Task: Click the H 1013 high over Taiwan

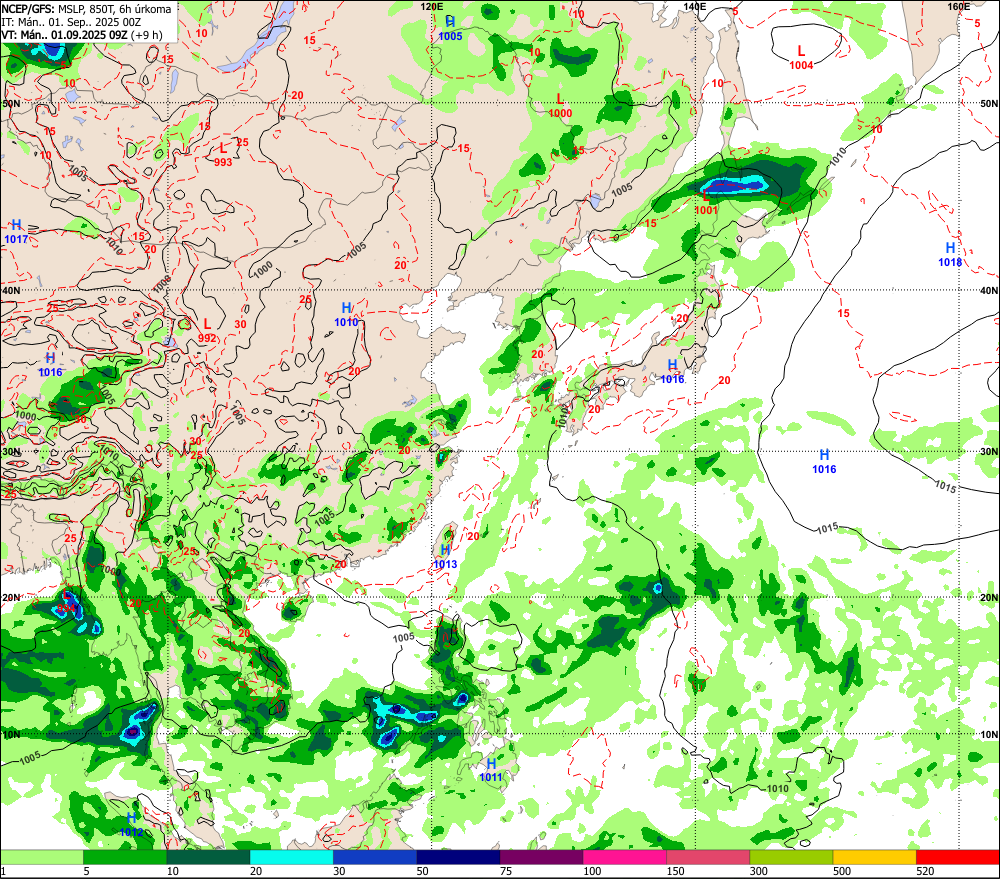Action: click(x=445, y=557)
